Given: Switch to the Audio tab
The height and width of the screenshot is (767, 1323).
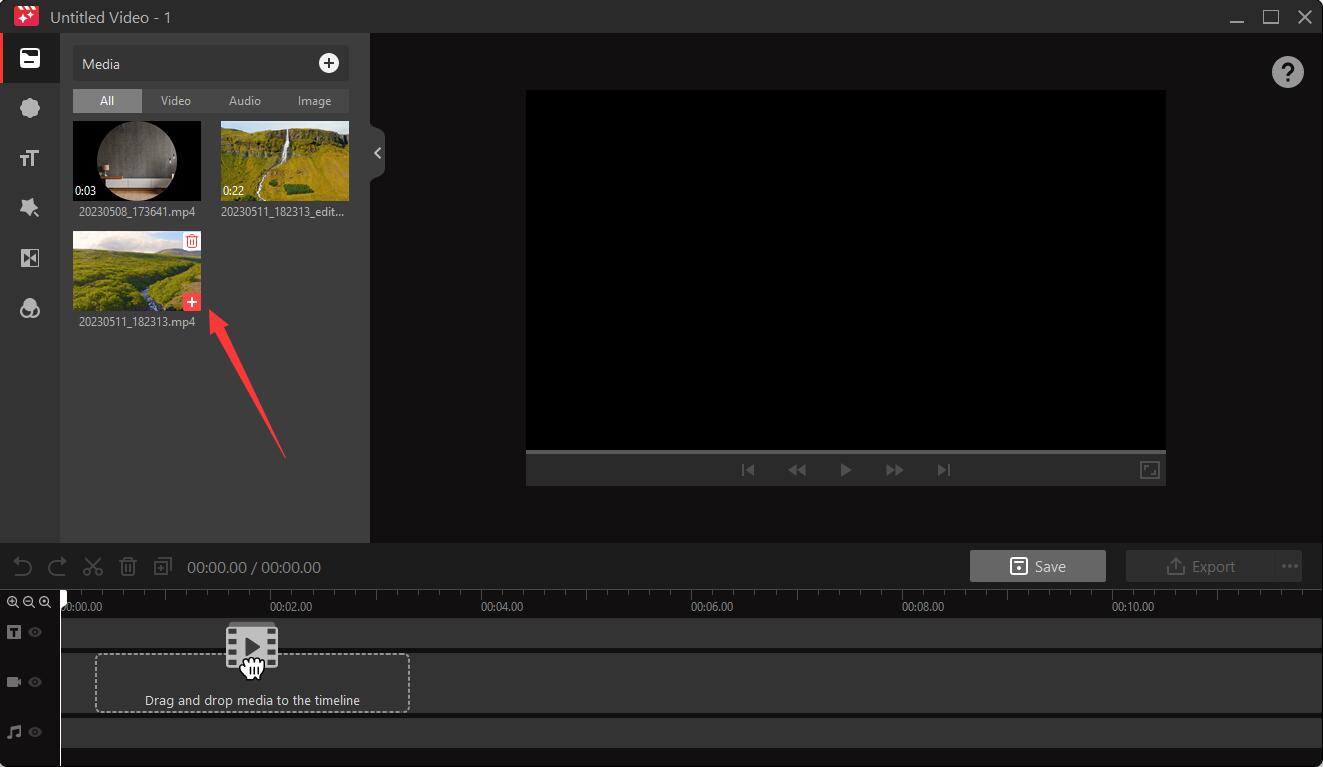Looking at the screenshot, I should point(244,100).
